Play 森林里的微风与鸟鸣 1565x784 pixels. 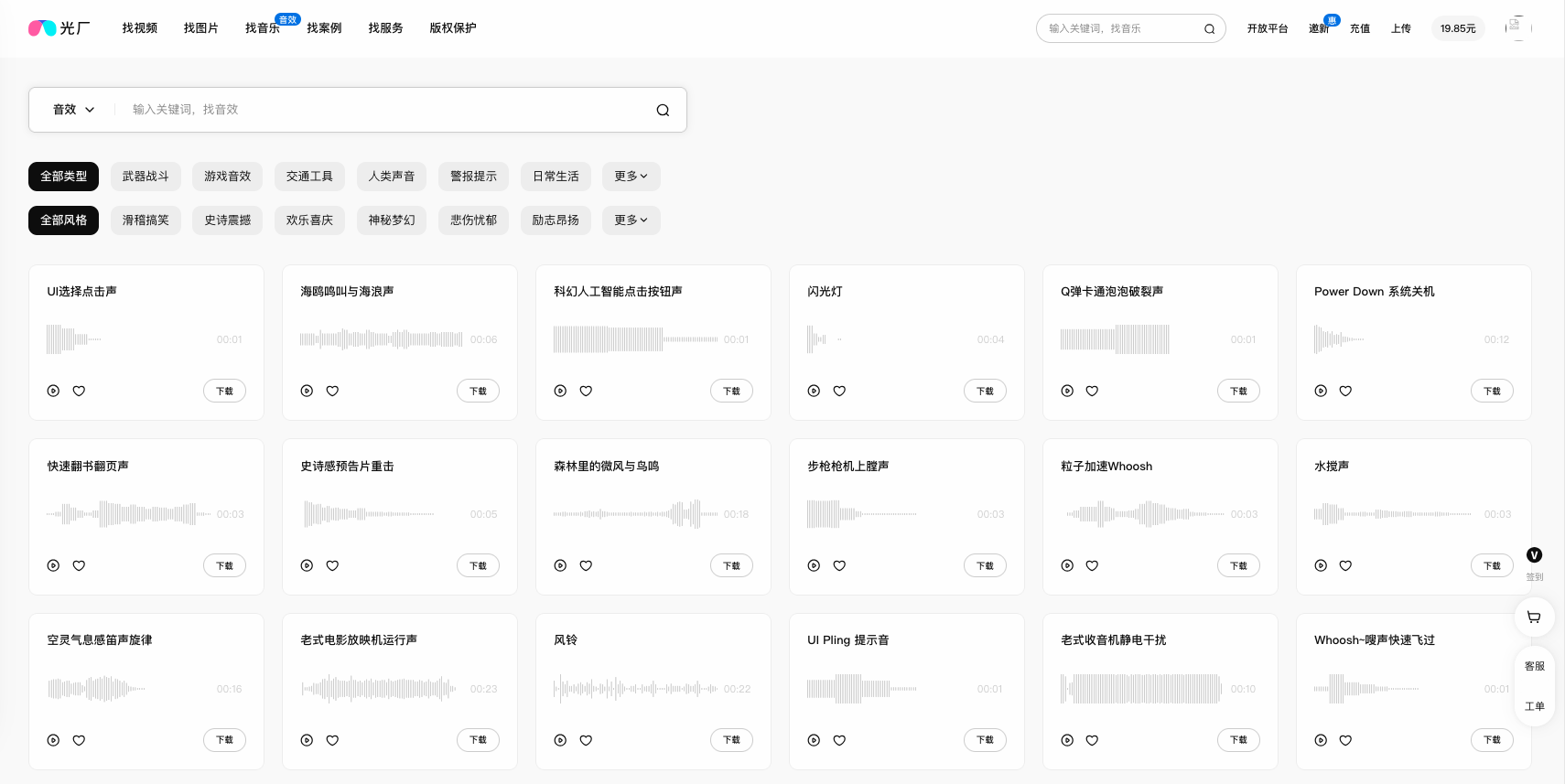tap(560, 565)
